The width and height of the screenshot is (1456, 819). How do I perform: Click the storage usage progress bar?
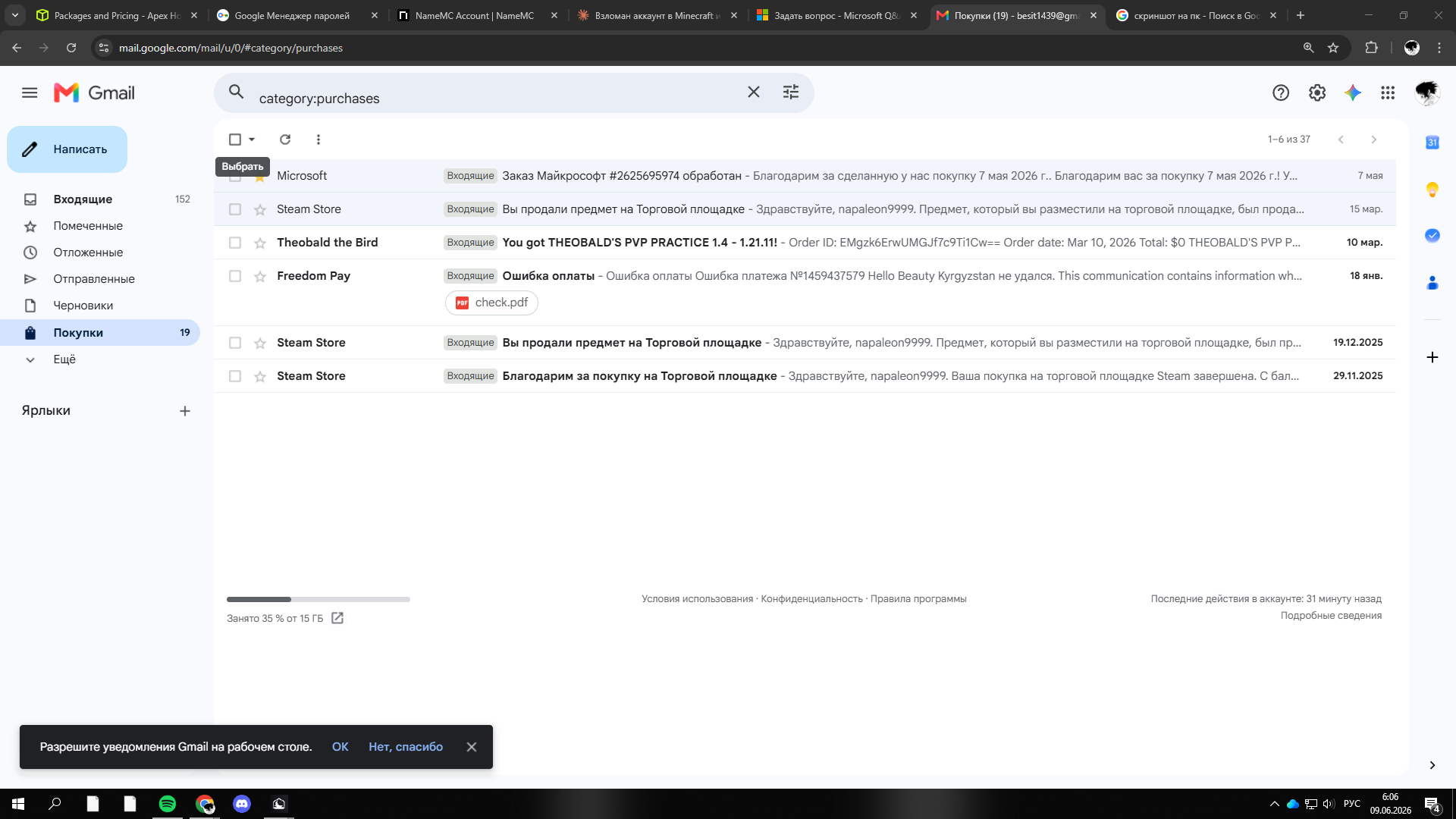pyautogui.click(x=318, y=599)
